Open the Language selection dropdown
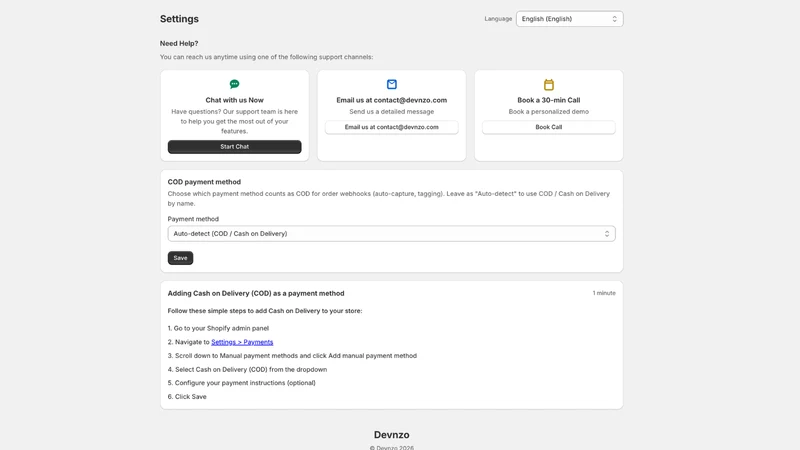 pos(569,19)
